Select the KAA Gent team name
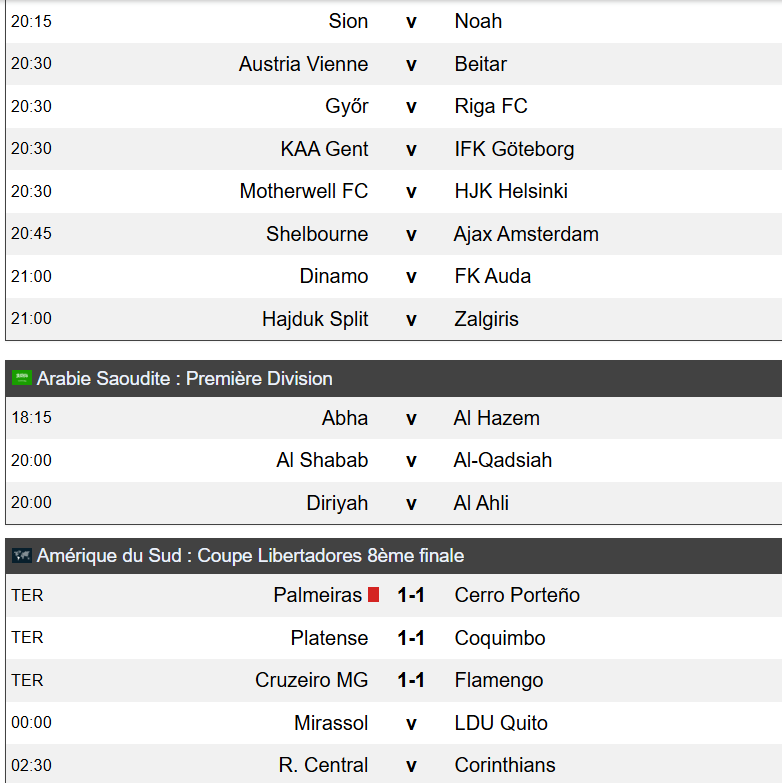 [324, 149]
